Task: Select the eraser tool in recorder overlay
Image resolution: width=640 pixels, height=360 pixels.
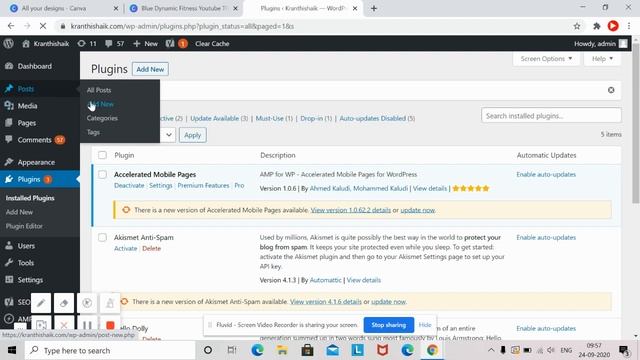Action: coord(64,303)
